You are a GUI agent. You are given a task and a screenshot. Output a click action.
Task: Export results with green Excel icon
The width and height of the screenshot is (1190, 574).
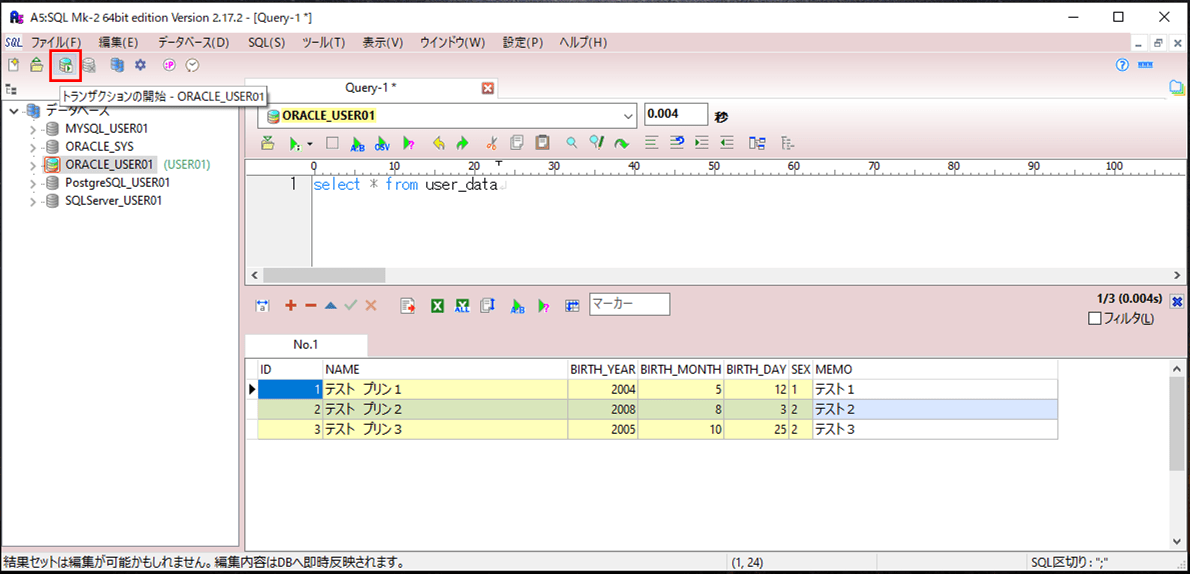pos(437,305)
